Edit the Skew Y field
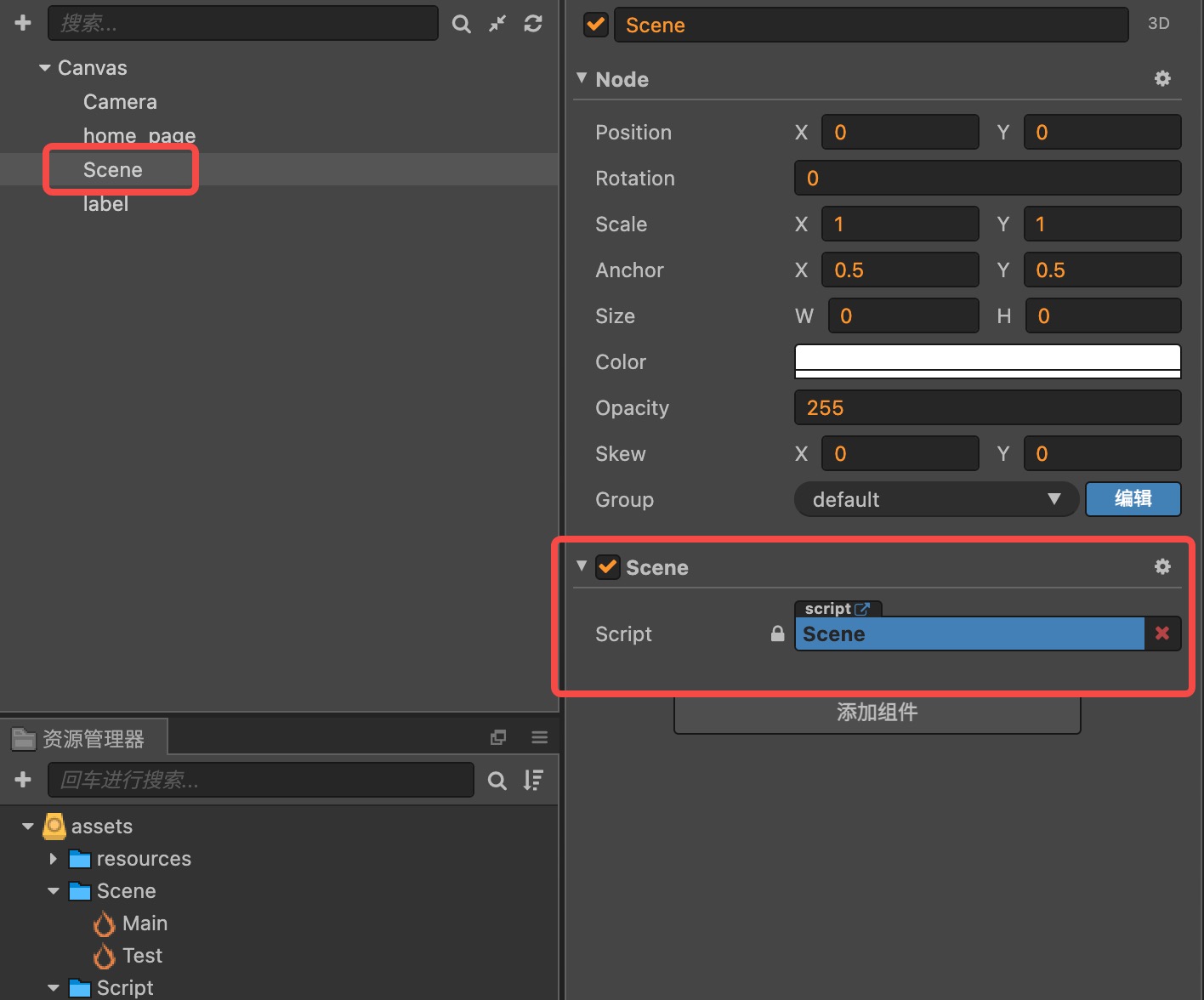Viewport: 1204px width, 1000px height. pyautogui.click(x=1103, y=453)
